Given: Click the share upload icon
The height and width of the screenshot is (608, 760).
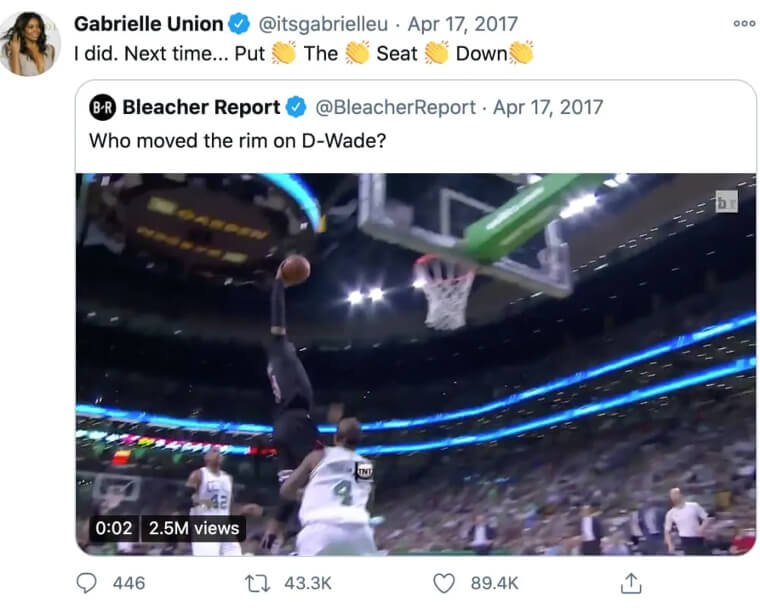Looking at the screenshot, I should (630, 582).
